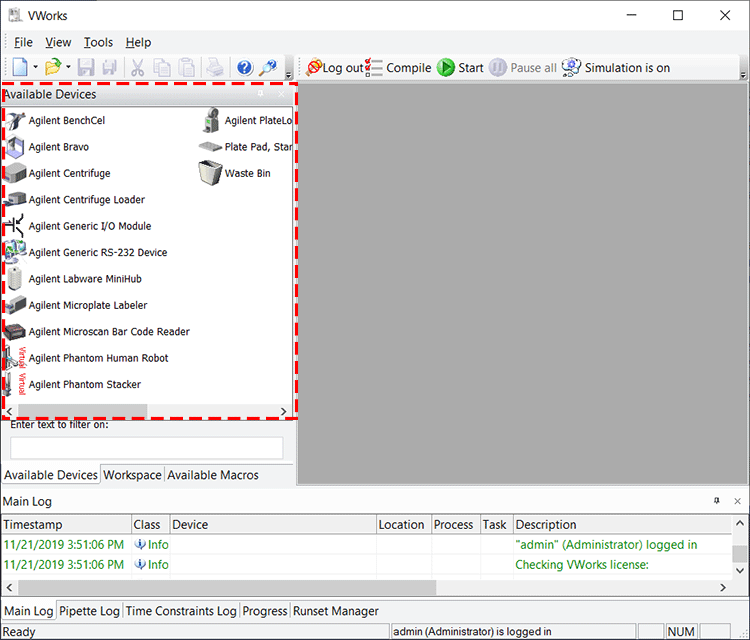Open the Runset Manager tab
Image resolution: width=750 pixels, height=640 pixels.
[x=336, y=611]
